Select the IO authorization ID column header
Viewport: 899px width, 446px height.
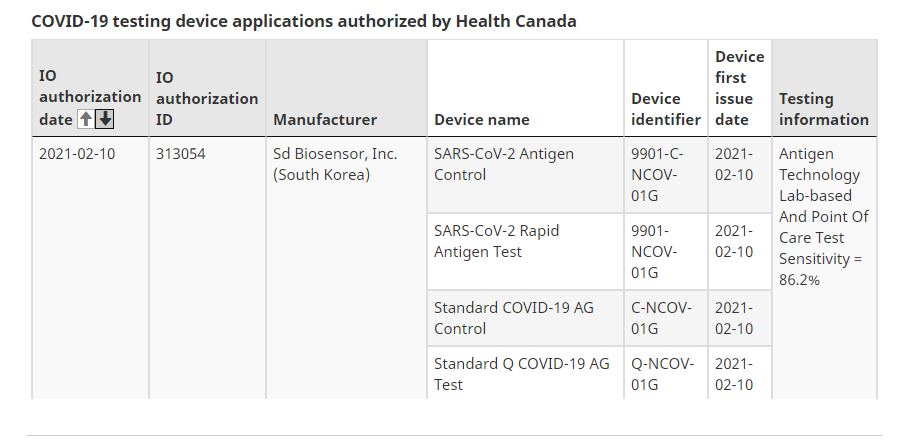(207, 88)
